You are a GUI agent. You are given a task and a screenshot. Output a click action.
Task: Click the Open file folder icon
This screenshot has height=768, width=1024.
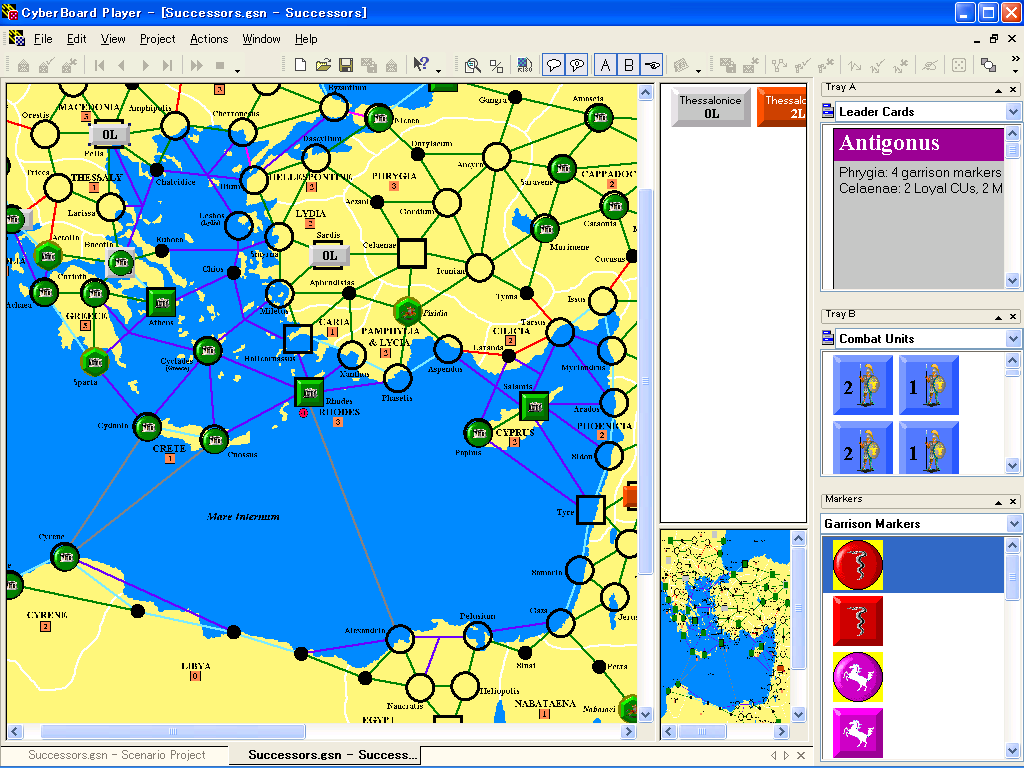click(323, 65)
